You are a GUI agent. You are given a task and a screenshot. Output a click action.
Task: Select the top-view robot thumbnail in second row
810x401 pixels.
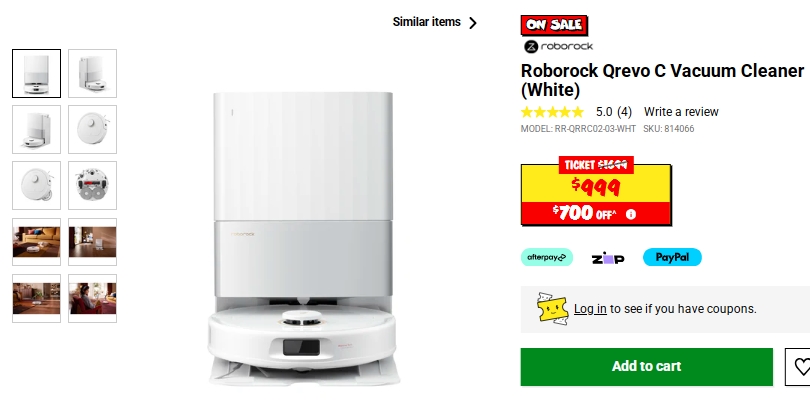(92, 129)
